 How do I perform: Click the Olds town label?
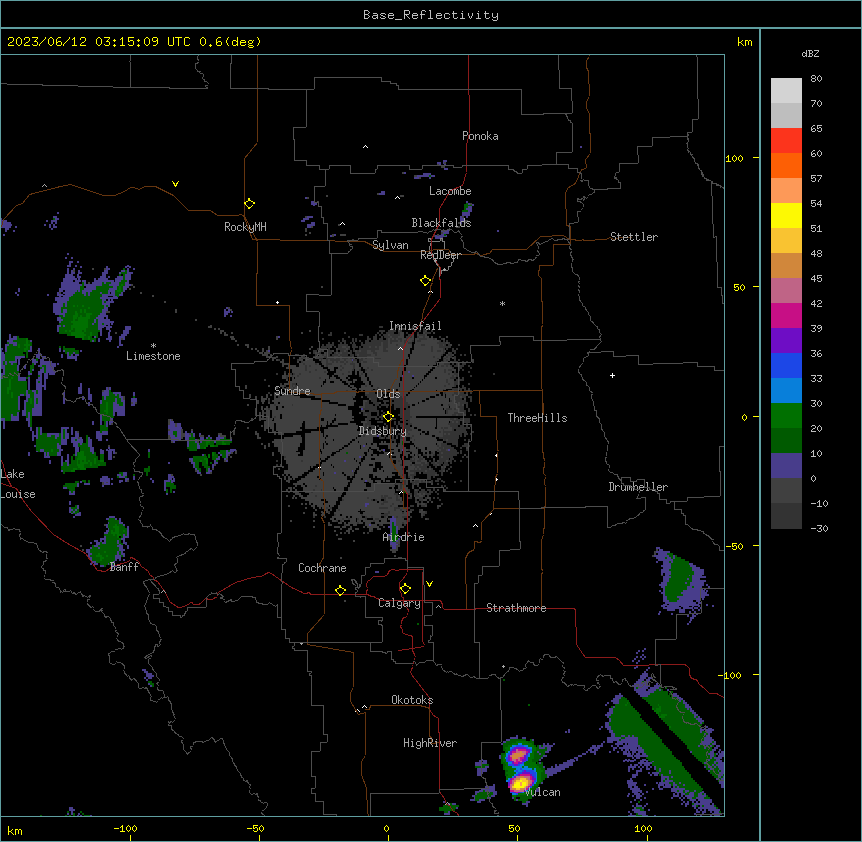click(388, 394)
